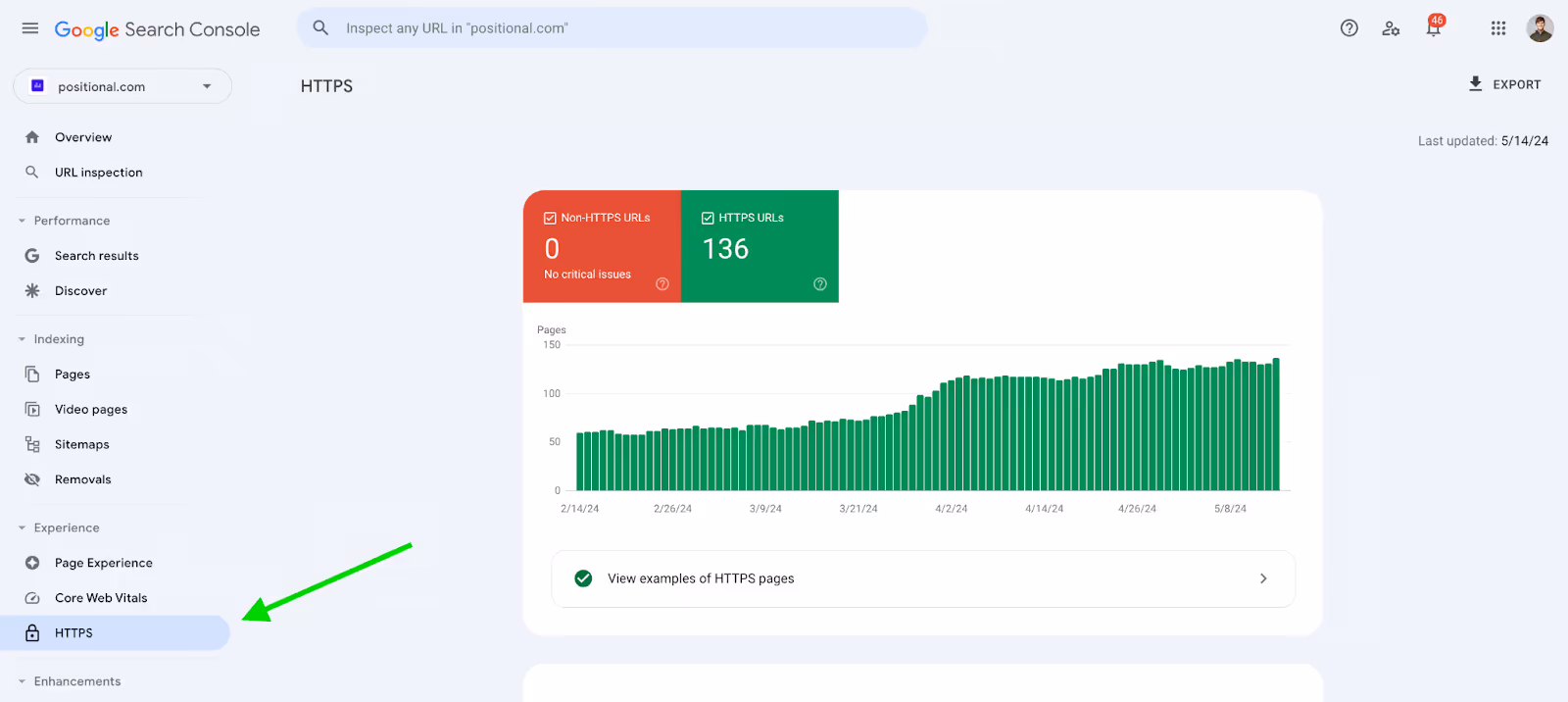Open the Sitemaps page
Viewport: 1568px width, 702px height.
coord(82,444)
